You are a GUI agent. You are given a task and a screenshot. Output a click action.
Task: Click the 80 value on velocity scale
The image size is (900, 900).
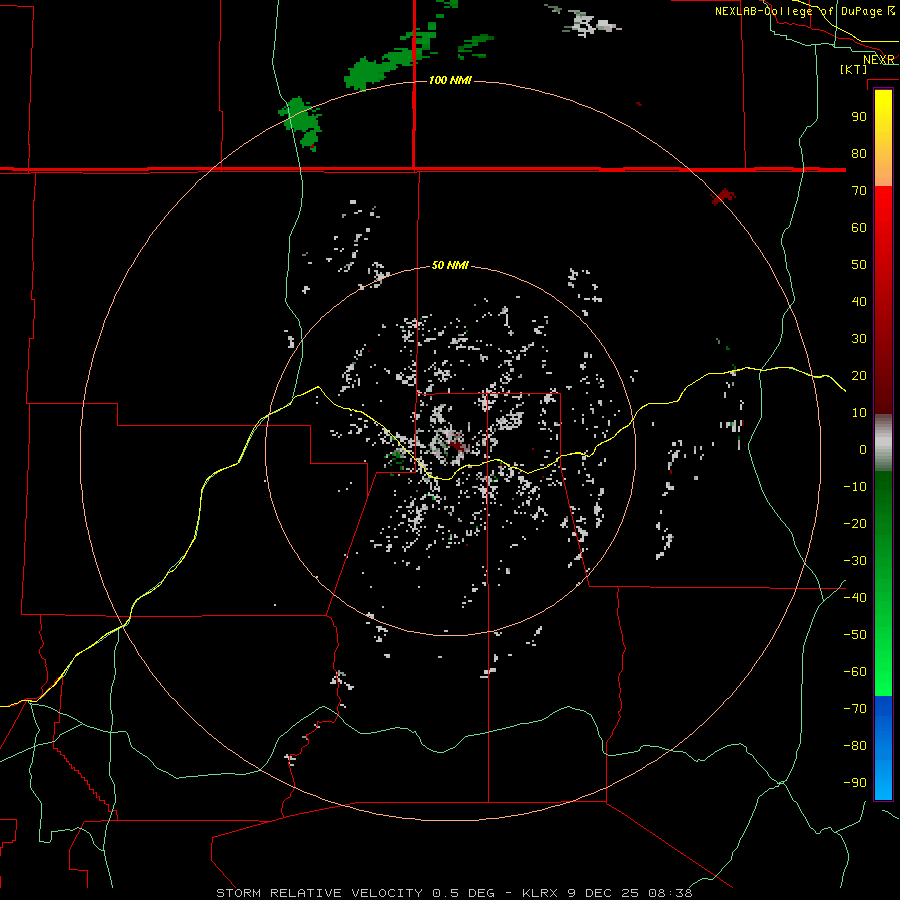(859, 153)
